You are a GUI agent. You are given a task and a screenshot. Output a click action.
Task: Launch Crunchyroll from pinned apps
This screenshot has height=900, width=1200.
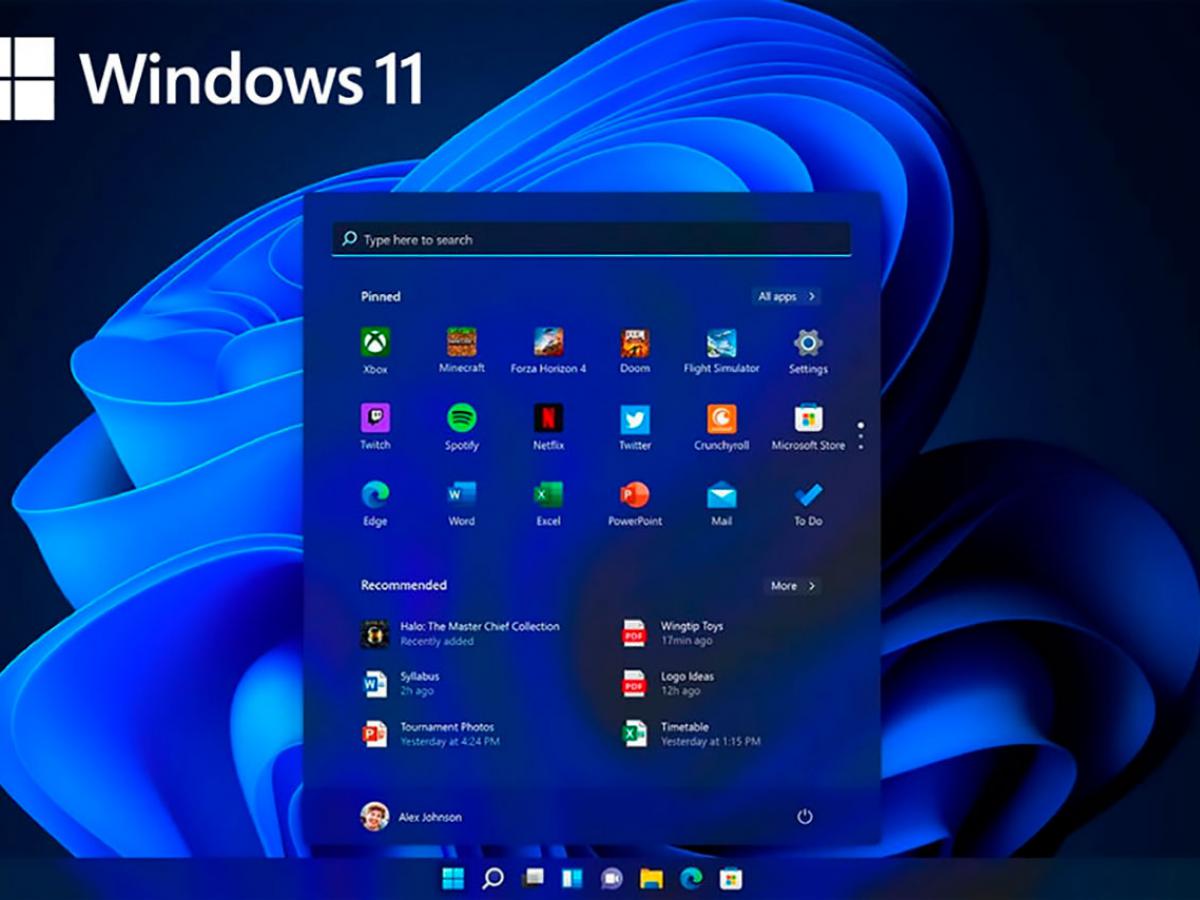click(721, 419)
